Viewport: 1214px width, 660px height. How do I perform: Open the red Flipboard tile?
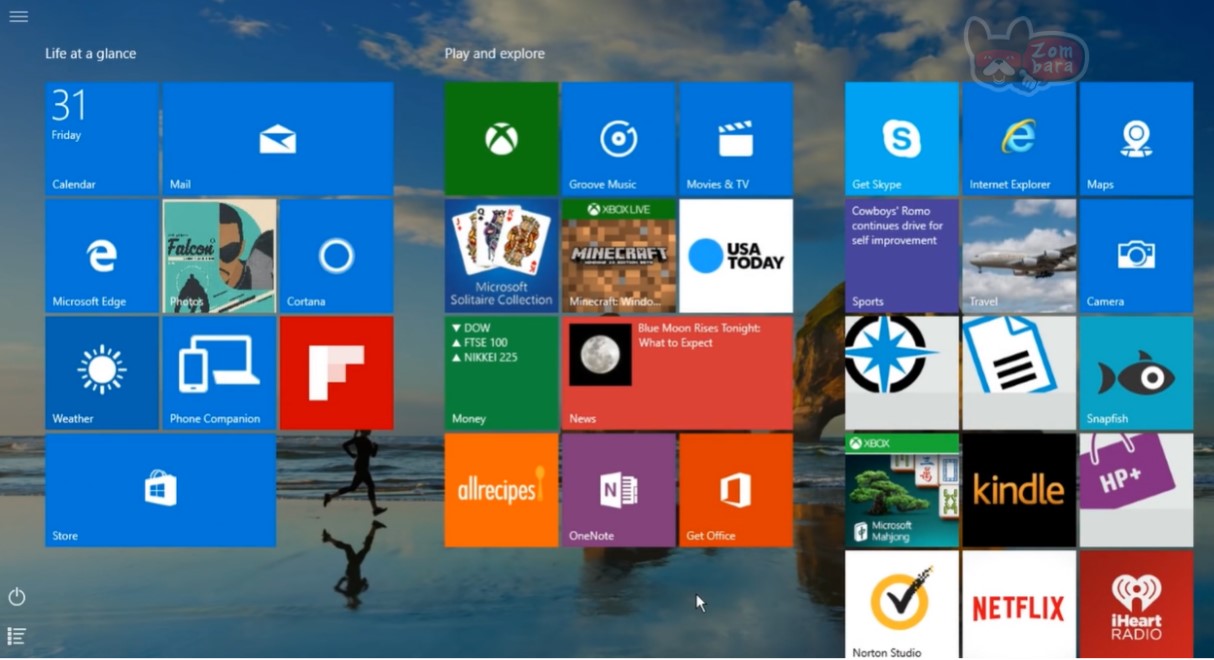tap(336, 373)
